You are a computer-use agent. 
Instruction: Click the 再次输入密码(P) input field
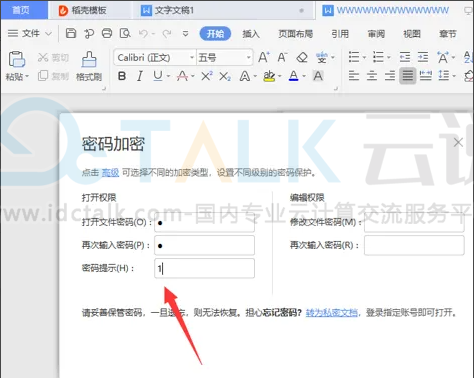point(204,245)
